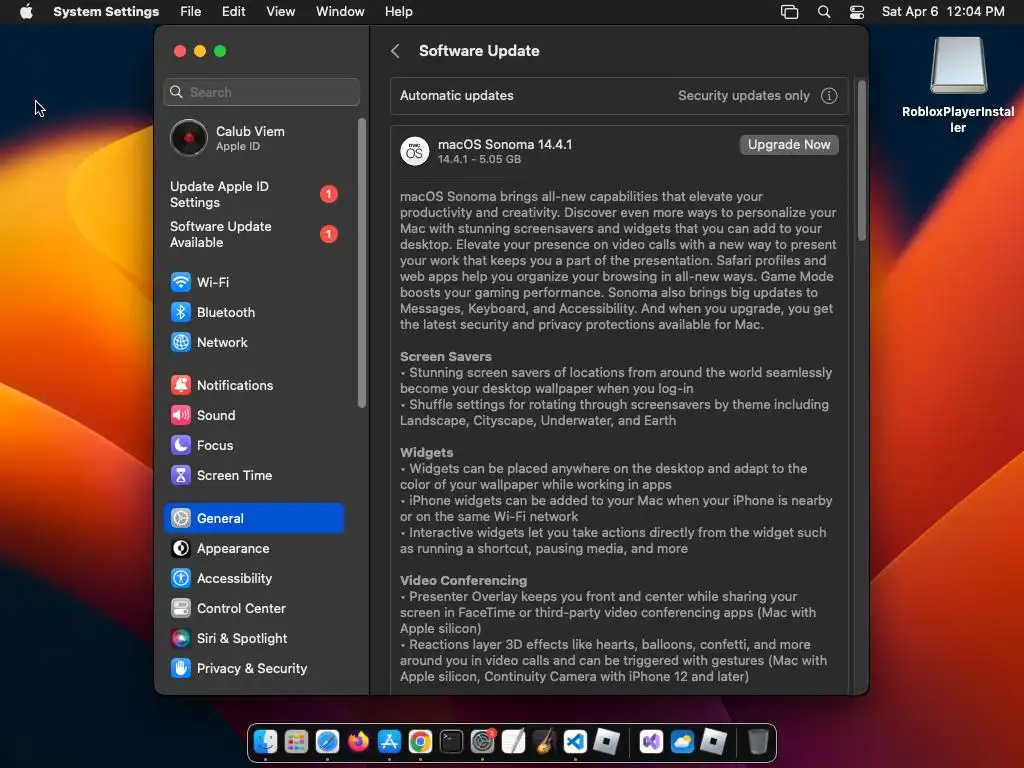Click the 14.4.1 - 5.05 GB text

(x=479, y=159)
